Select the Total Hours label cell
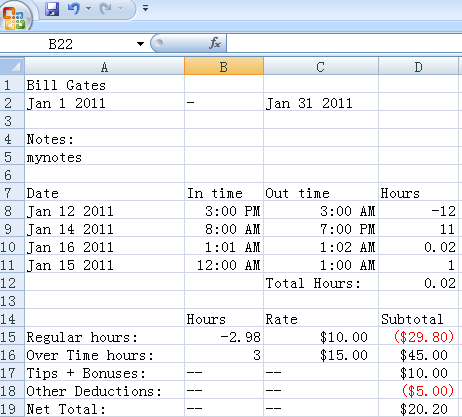The image size is (462, 417). 321,283
